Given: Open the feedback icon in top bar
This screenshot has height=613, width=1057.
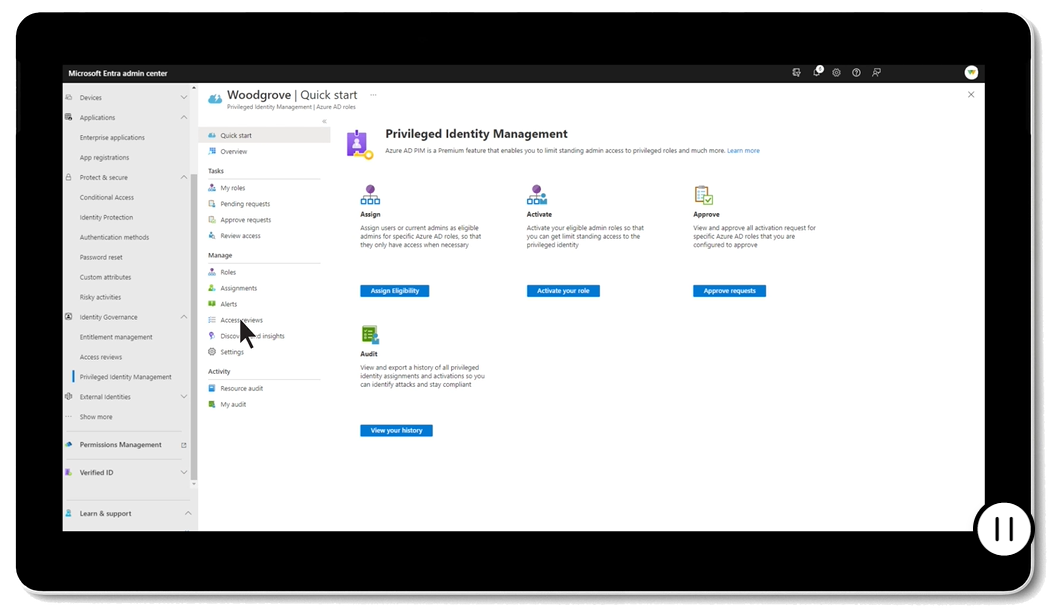Looking at the screenshot, I should 876,73.
